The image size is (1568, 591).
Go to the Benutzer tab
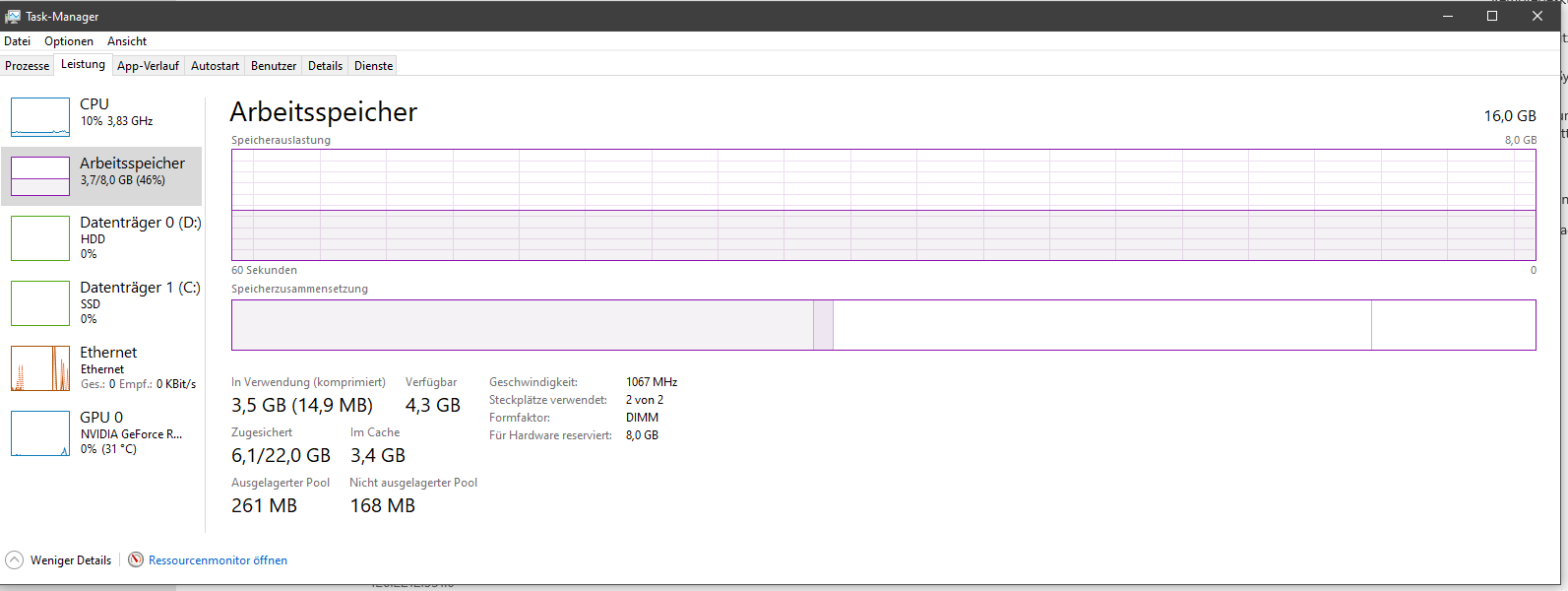[274, 66]
